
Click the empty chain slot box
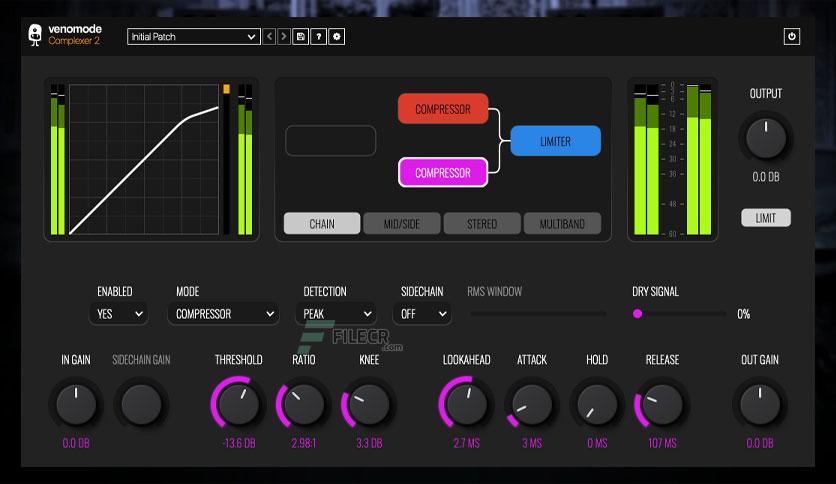point(331,141)
